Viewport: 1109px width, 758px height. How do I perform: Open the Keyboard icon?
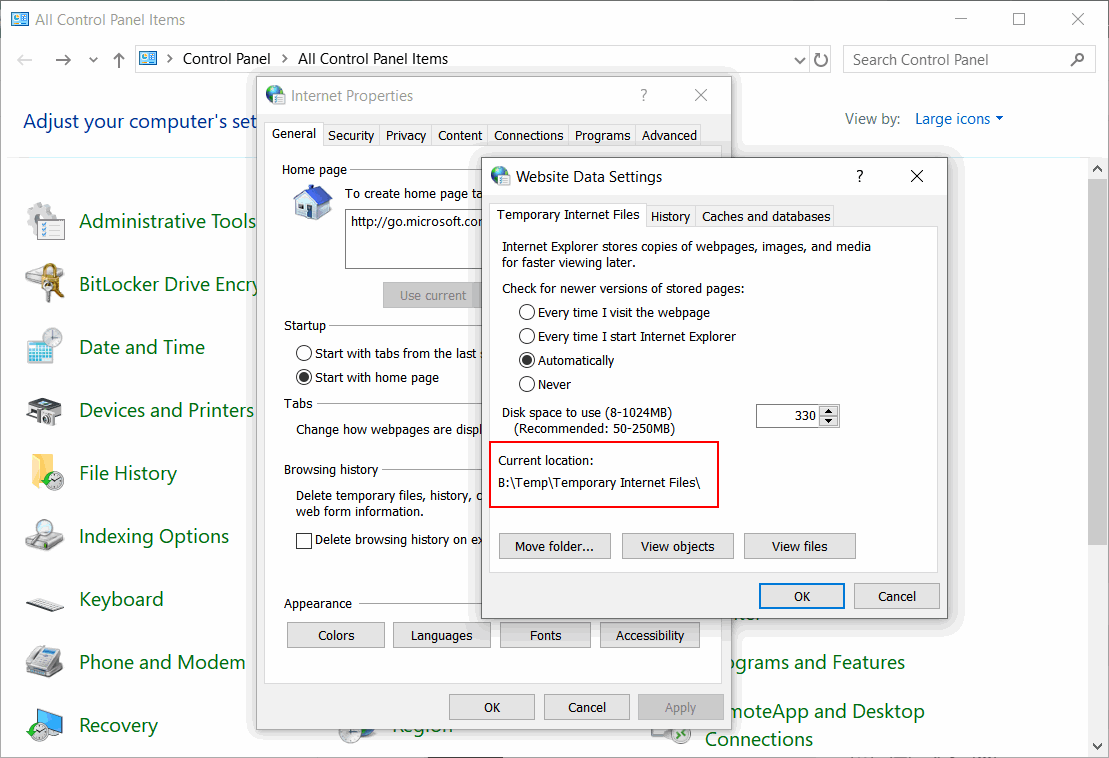pyautogui.click(x=46, y=600)
